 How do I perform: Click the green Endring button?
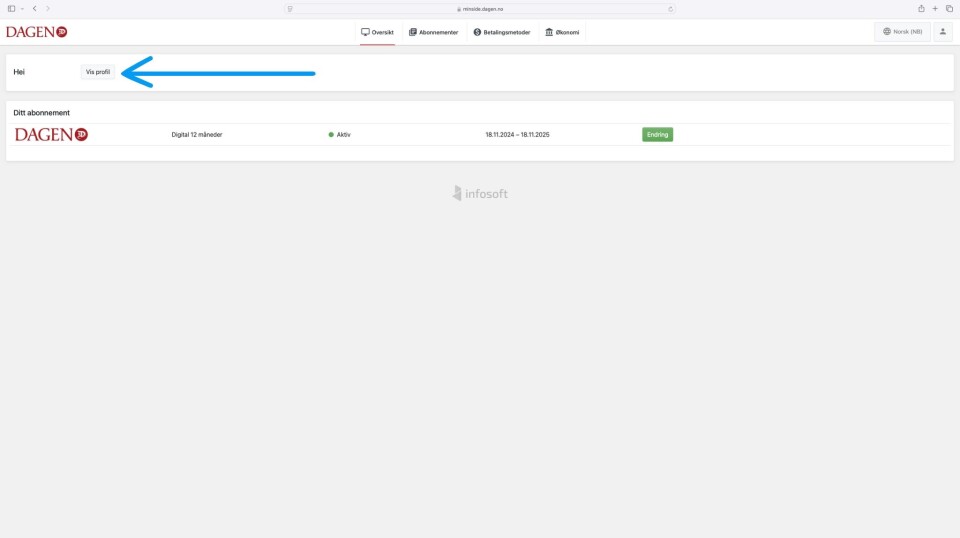point(657,134)
